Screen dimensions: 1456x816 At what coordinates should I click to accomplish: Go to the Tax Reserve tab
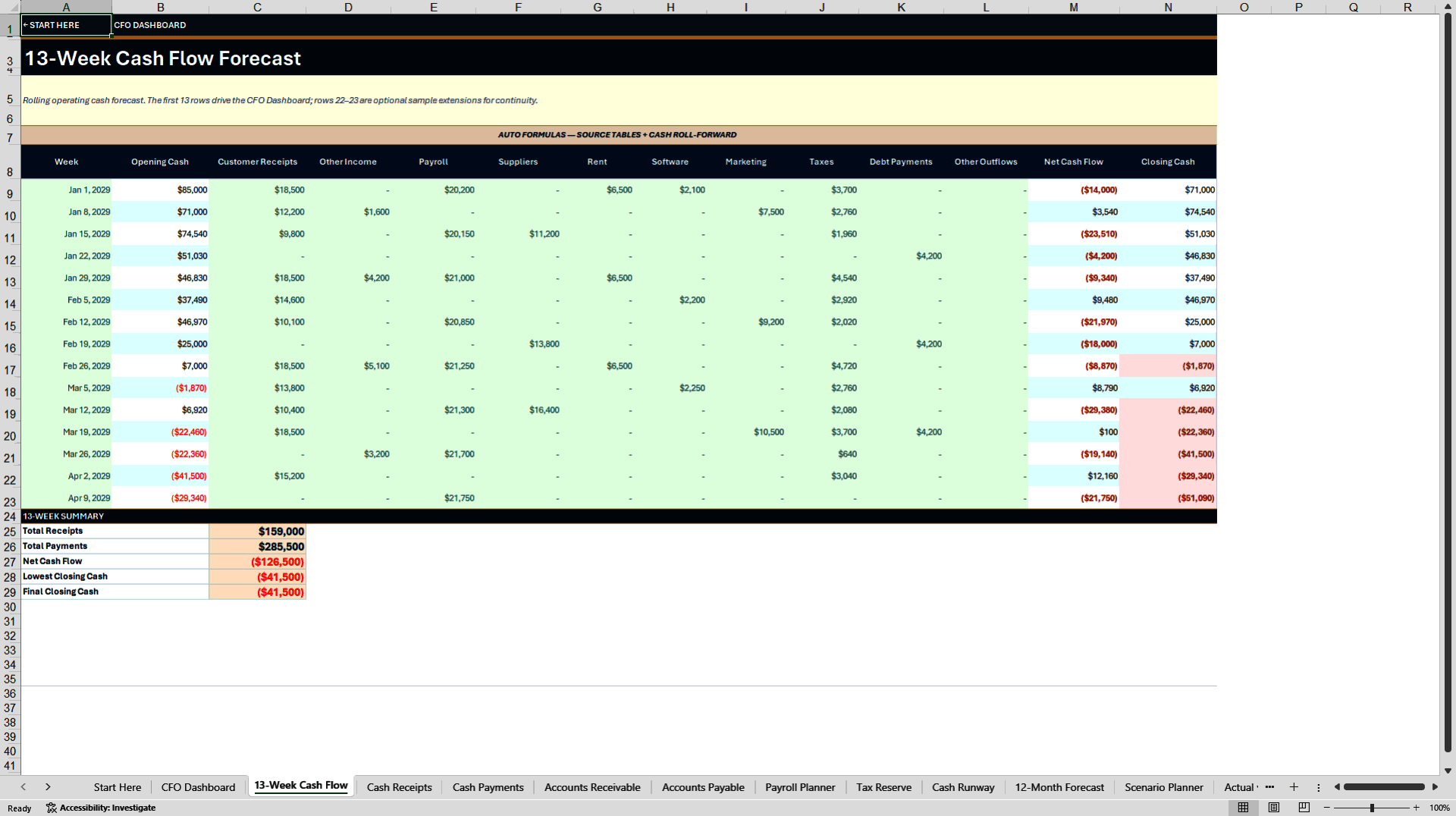pyautogui.click(x=883, y=787)
